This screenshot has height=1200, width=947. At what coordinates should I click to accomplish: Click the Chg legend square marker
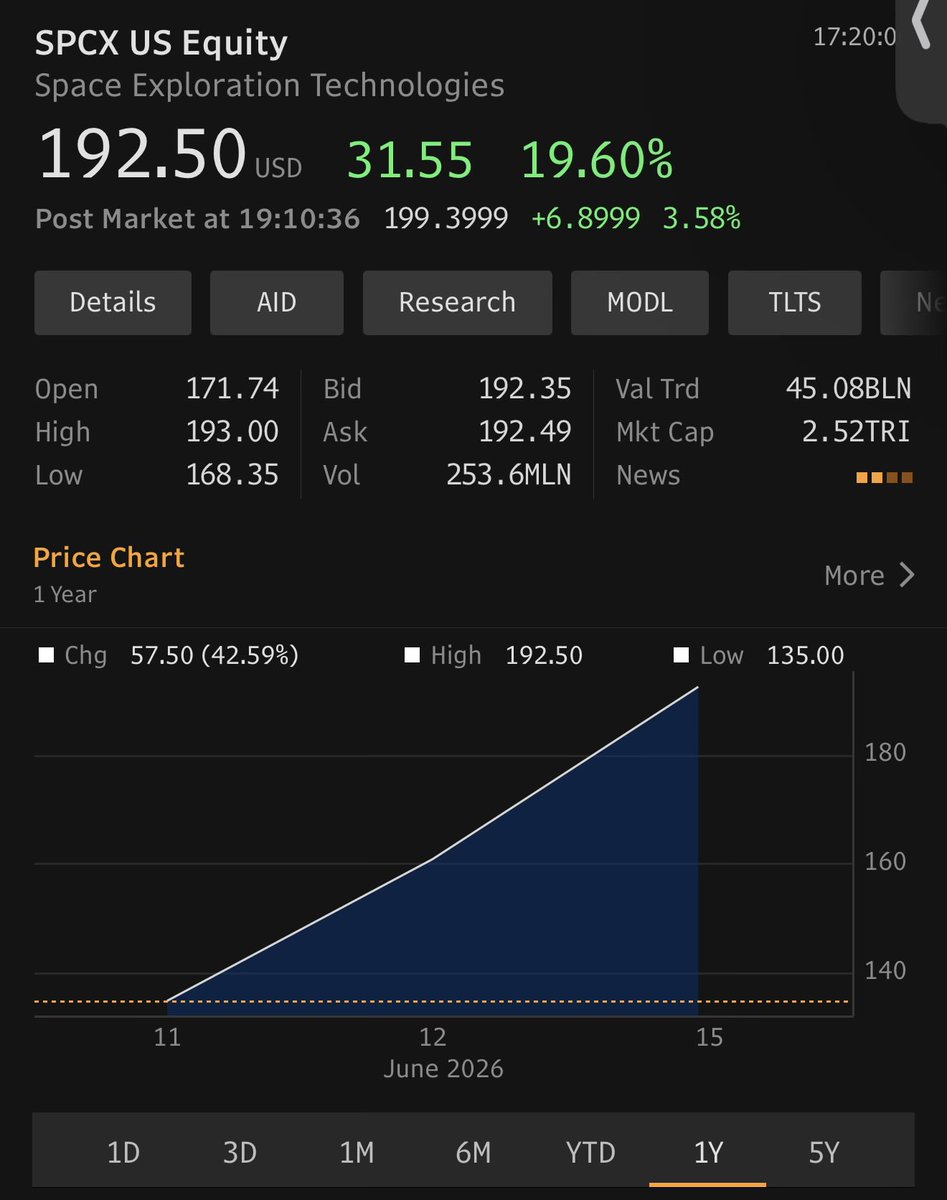(x=46, y=656)
